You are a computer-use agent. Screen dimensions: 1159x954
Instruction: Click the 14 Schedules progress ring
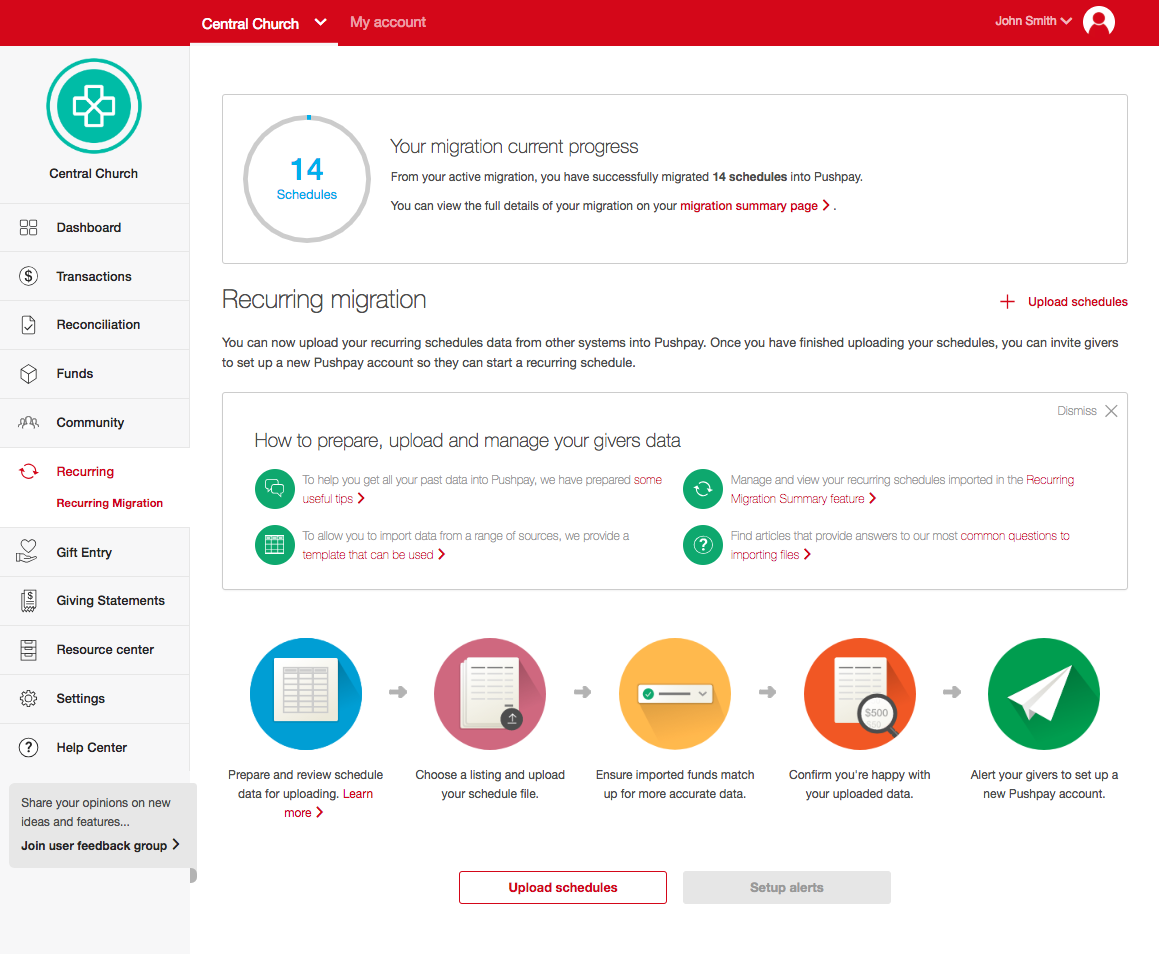point(307,179)
